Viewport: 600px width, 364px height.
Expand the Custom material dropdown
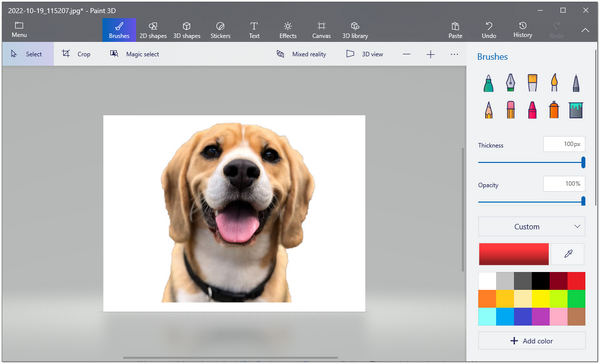click(532, 227)
